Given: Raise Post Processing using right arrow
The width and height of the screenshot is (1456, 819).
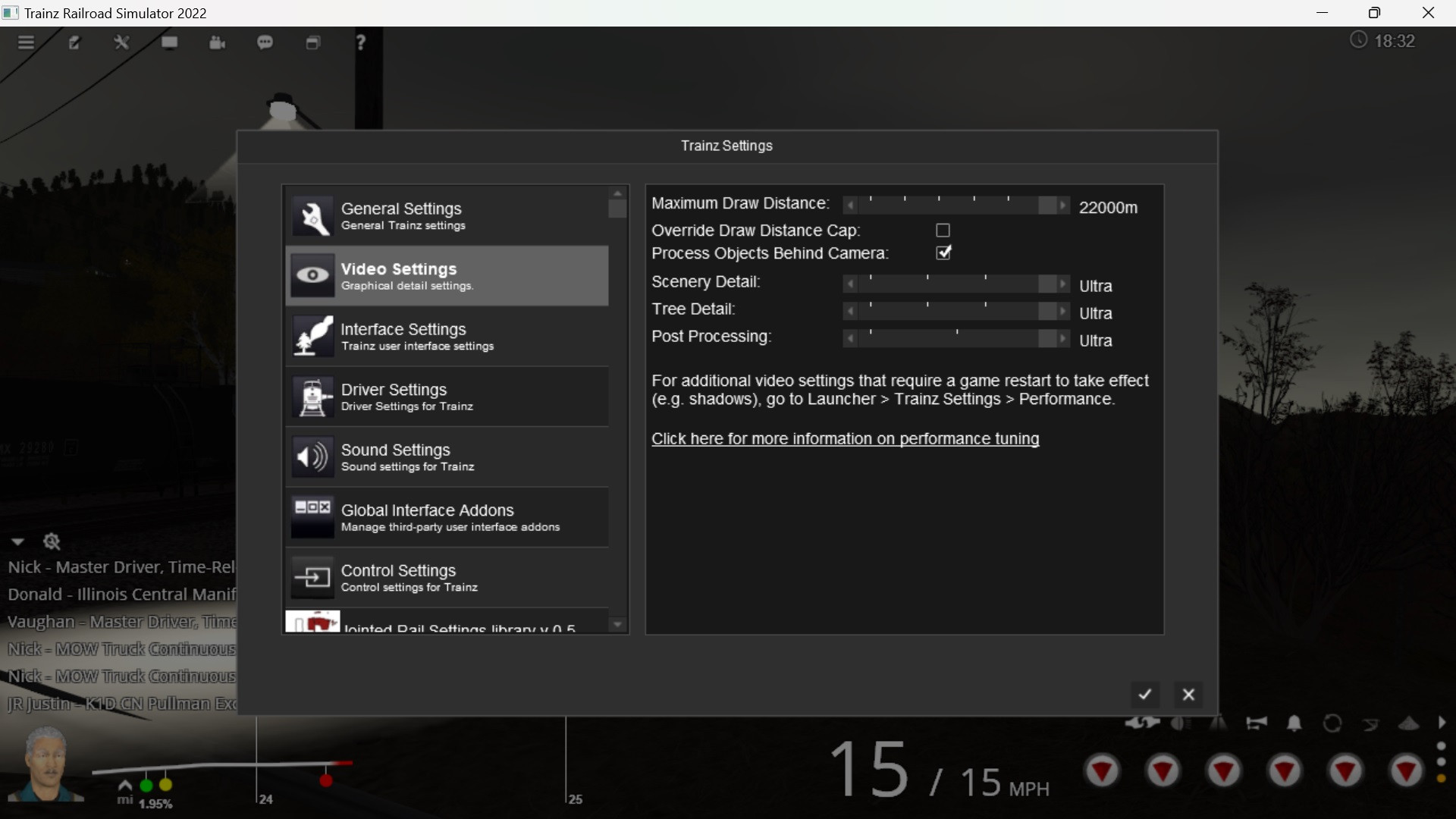Looking at the screenshot, I should point(1063,338).
